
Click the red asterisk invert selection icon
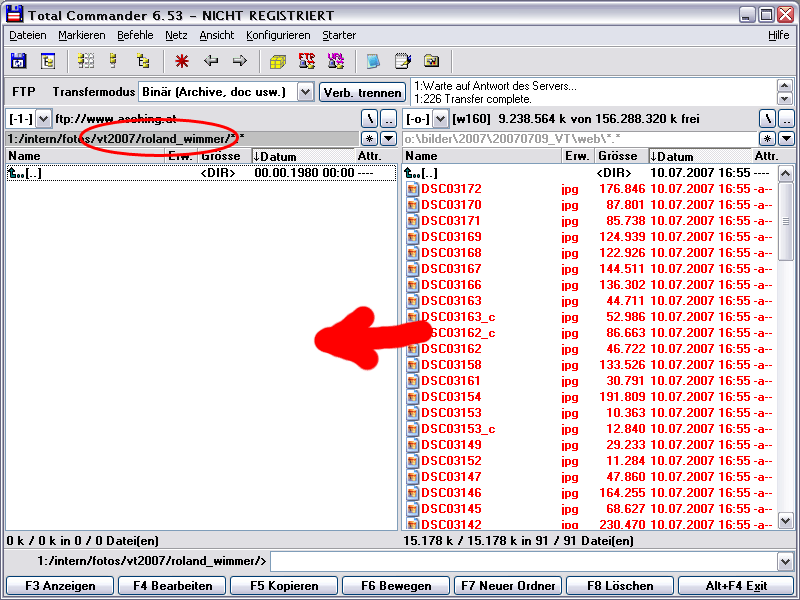click(x=182, y=61)
